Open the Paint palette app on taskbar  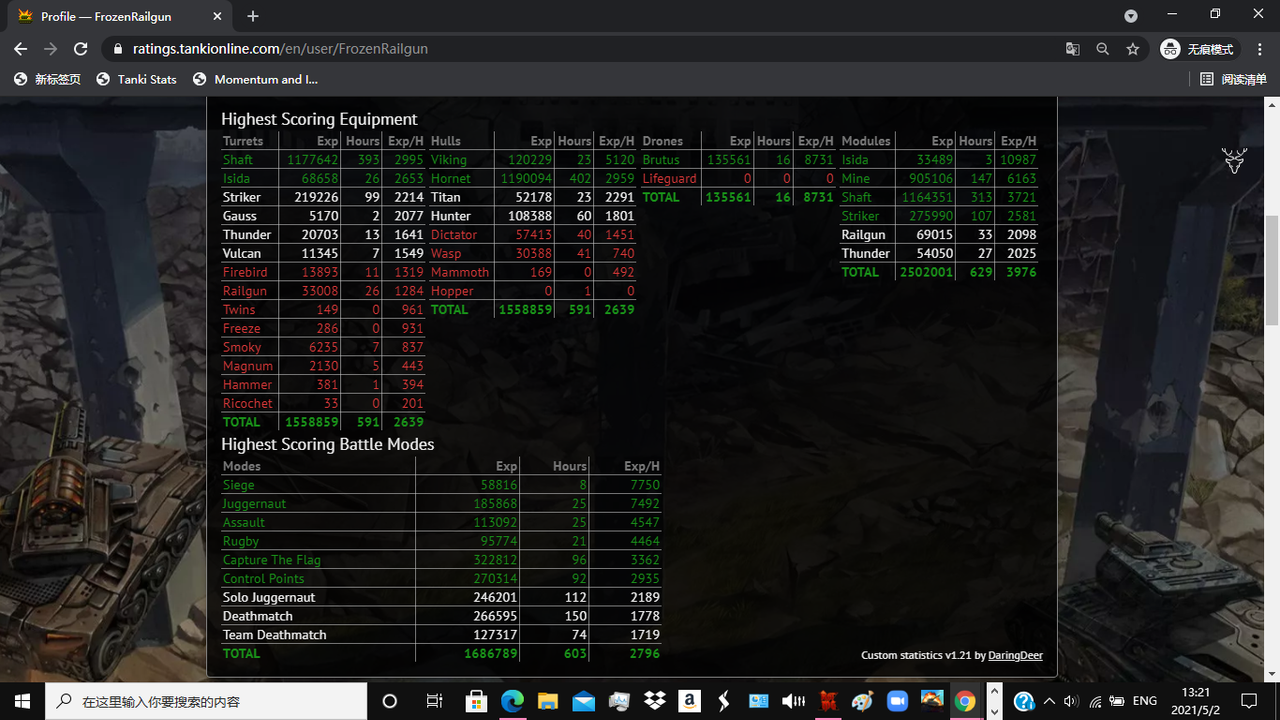click(862, 701)
